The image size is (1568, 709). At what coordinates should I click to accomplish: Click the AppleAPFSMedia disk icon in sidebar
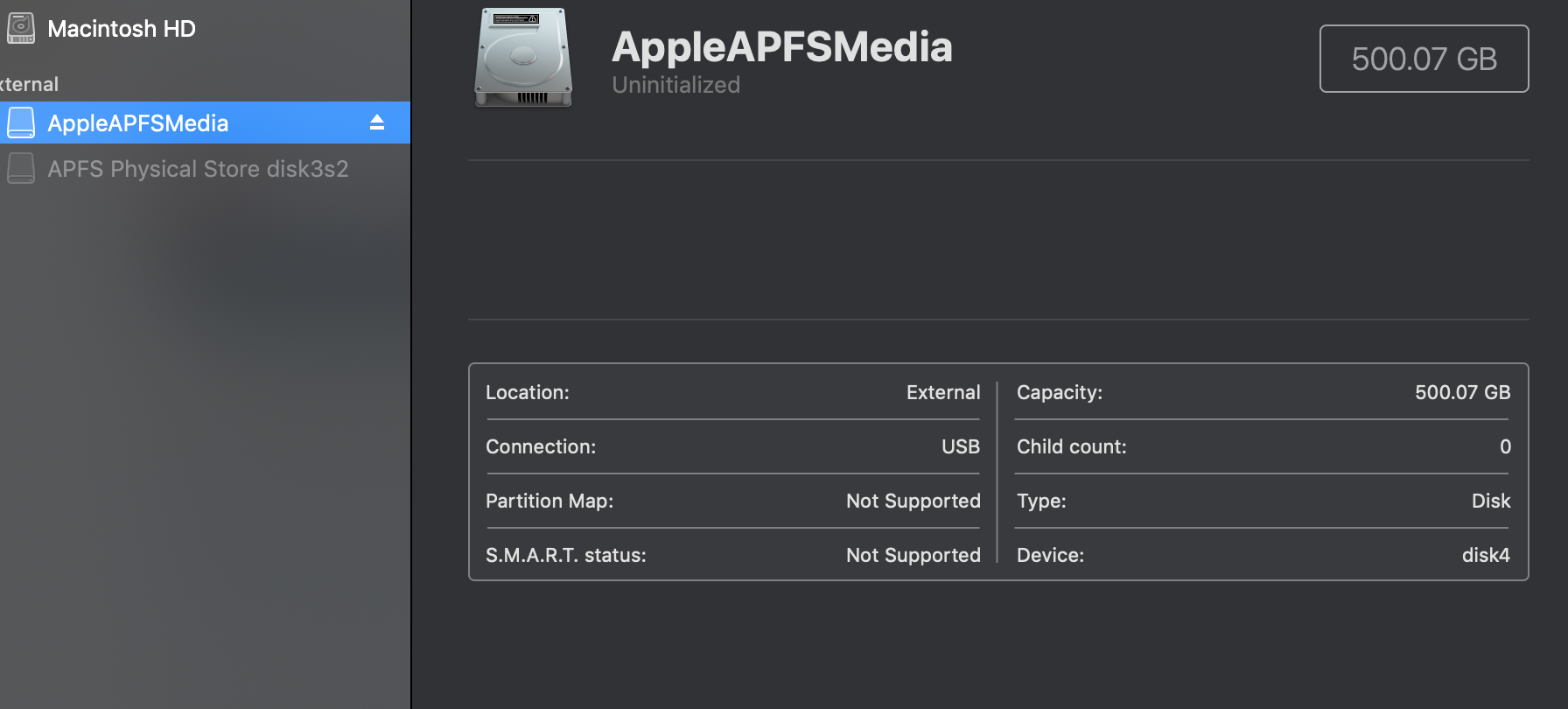tap(21, 123)
